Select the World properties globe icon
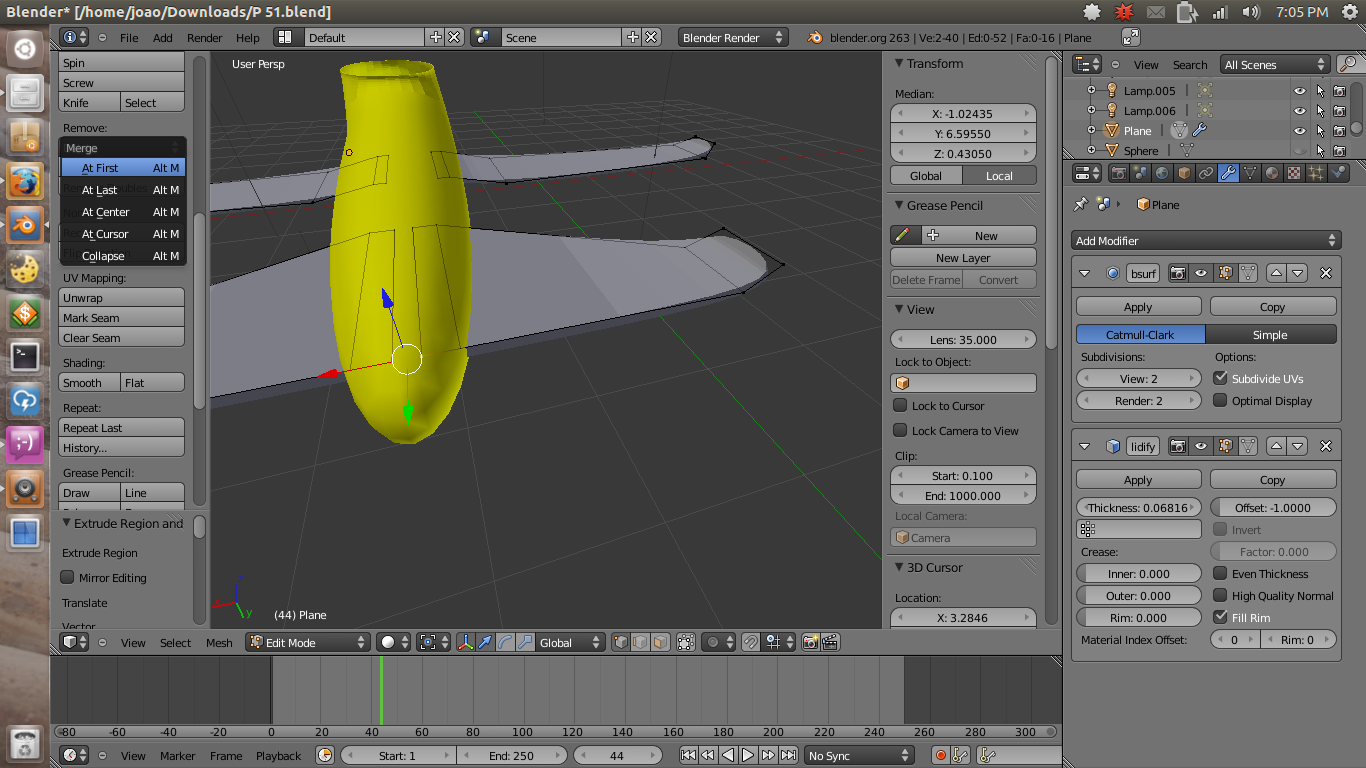The height and width of the screenshot is (768, 1366). [1162, 172]
